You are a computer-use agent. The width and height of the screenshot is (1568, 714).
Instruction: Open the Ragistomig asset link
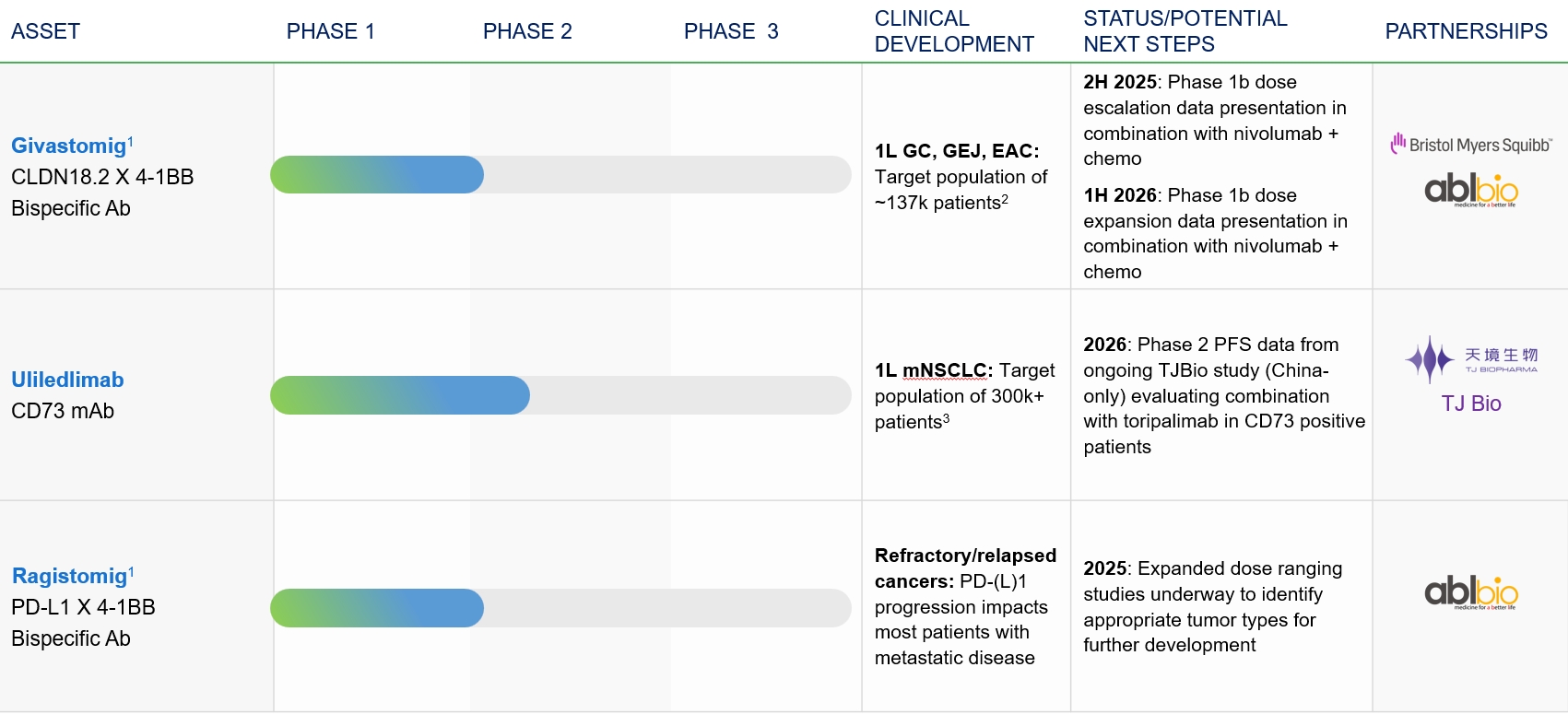coord(70,576)
